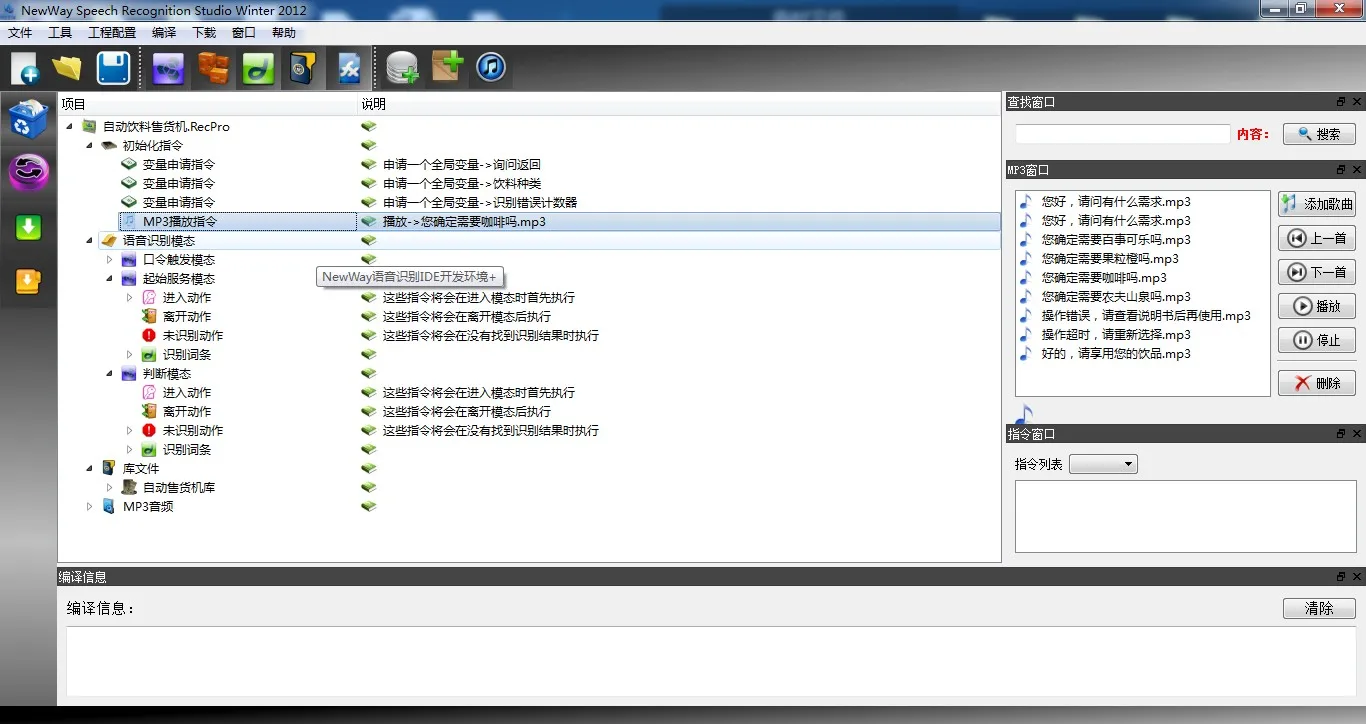Click the blue 'fx' document toolbar icon
Screen dimensions: 1366x724
pos(349,68)
